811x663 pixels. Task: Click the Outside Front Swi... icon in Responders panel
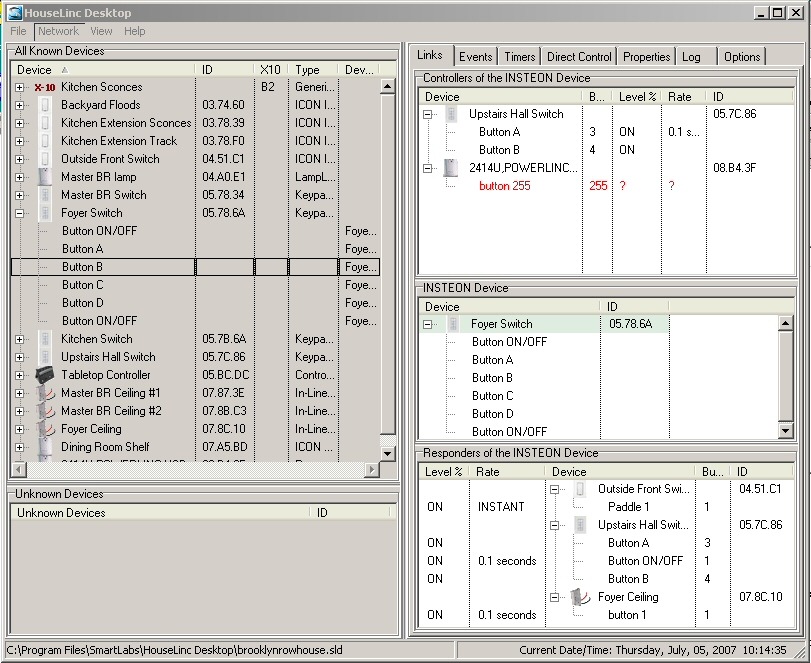[x=580, y=489]
